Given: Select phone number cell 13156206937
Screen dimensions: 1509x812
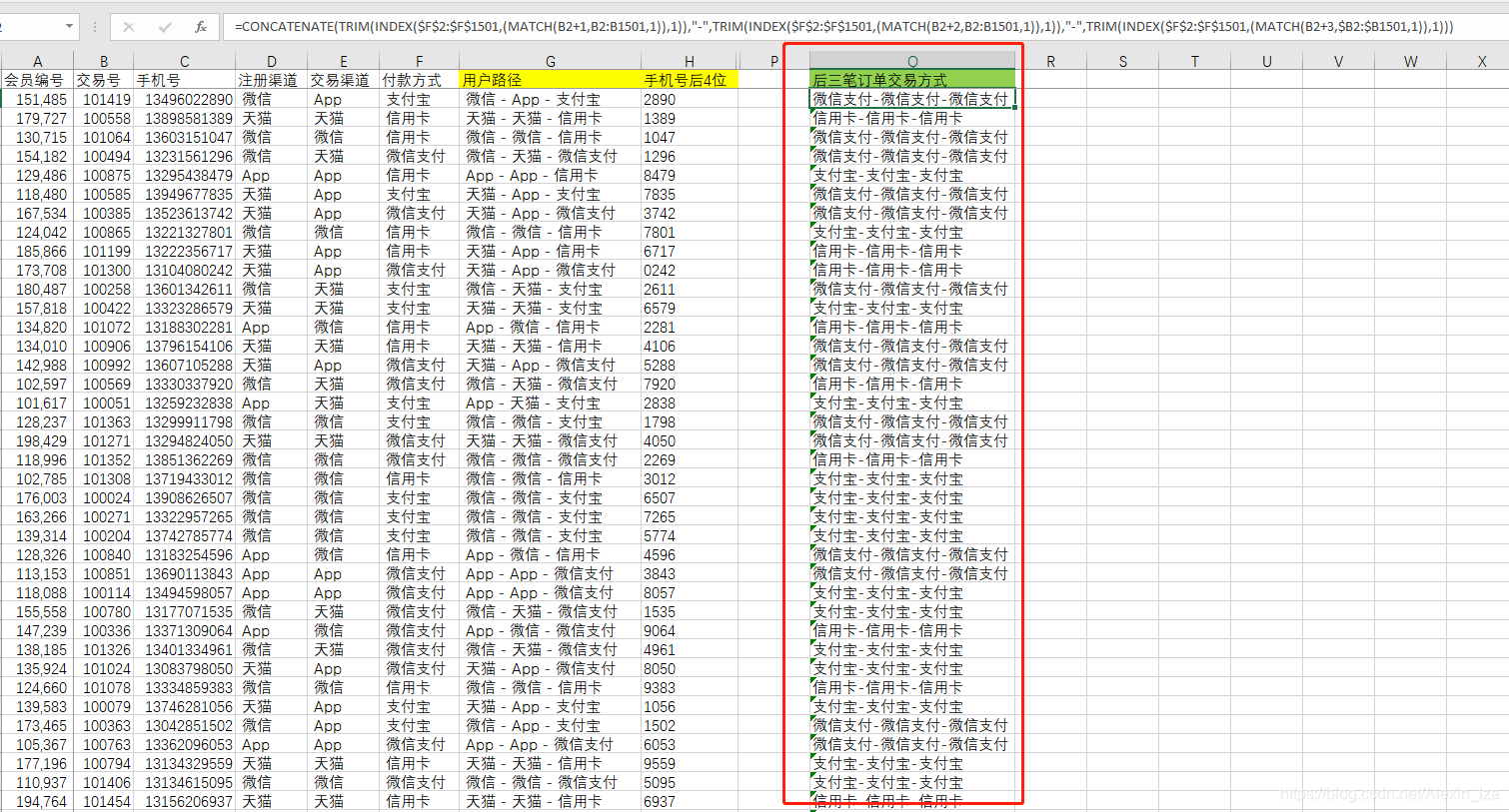Looking at the screenshot, I should click(x=185, y=801).
